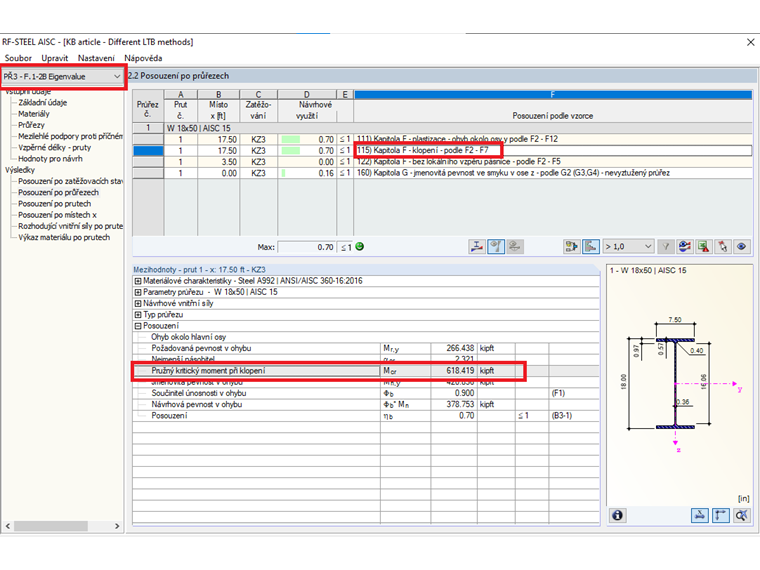
Task: Click the 'Výsledky' tree node
Action: pos(20,170)
